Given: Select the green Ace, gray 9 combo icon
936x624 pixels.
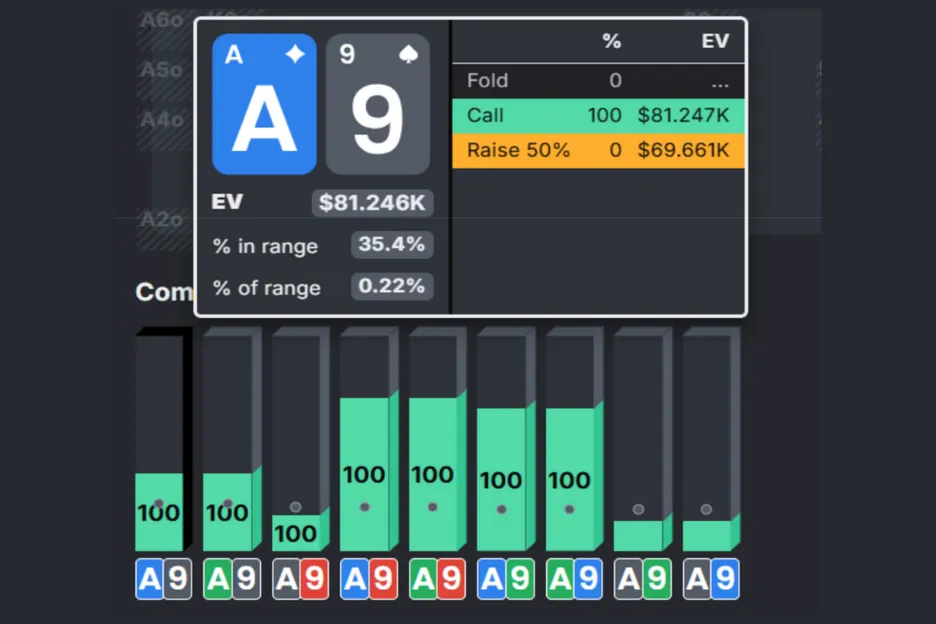Looking at the screenshot, I should pos(232,579).
